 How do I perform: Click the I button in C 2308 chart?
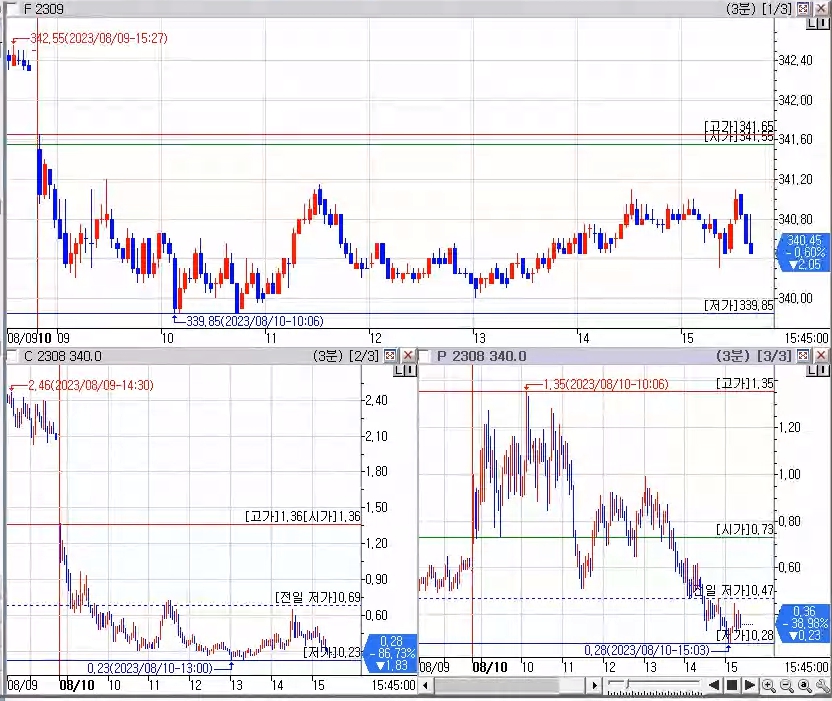click(410, 370)
